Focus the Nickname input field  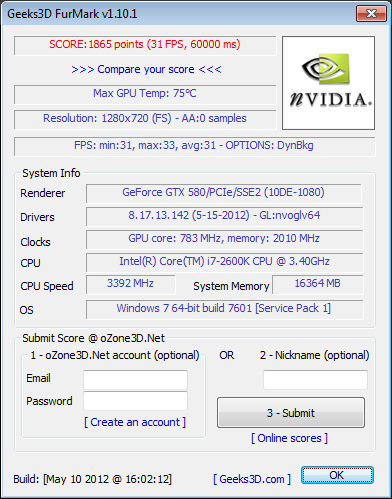click(x=315, y=380)
